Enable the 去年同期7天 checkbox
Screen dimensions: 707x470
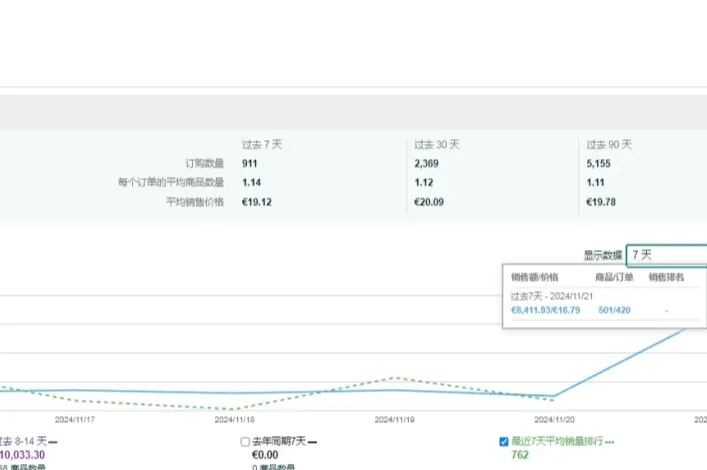pyautogui.click(x=245, y=442)
